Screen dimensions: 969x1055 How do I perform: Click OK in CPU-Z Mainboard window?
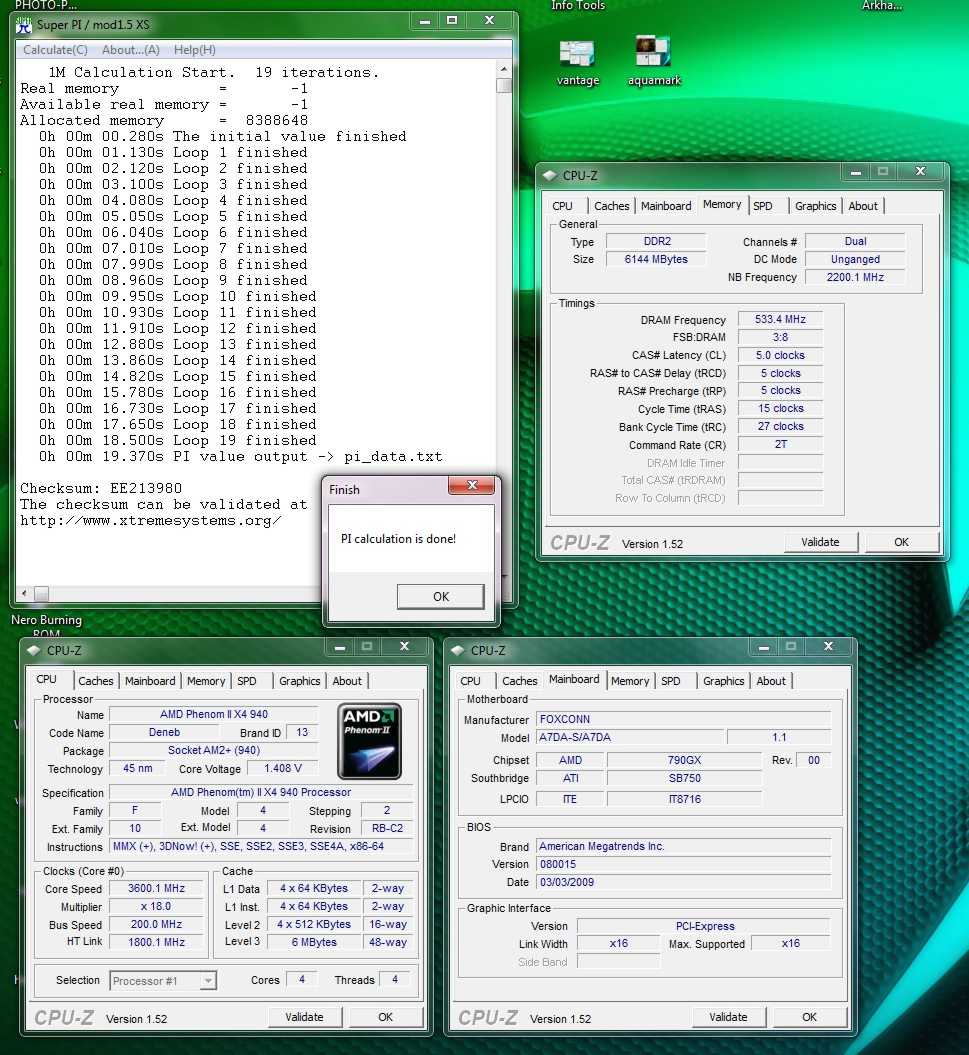pyautogui.click(x=809, y=1017)
